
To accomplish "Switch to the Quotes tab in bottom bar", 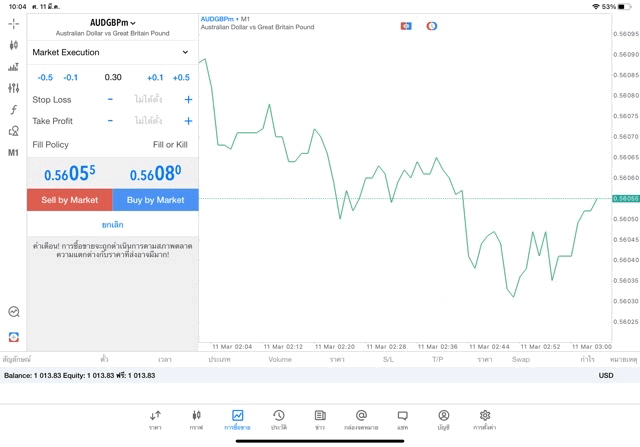I will tap(155, 419).
